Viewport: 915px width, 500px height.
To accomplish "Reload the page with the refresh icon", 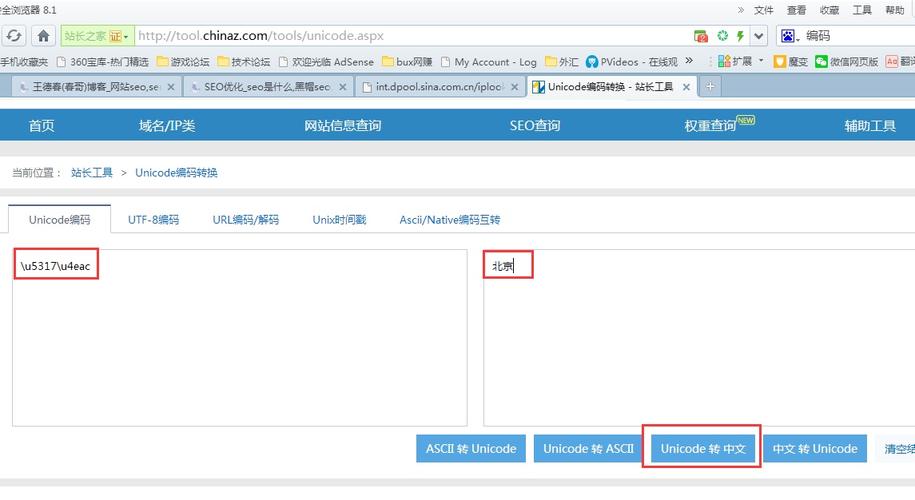I will (13, 36).
